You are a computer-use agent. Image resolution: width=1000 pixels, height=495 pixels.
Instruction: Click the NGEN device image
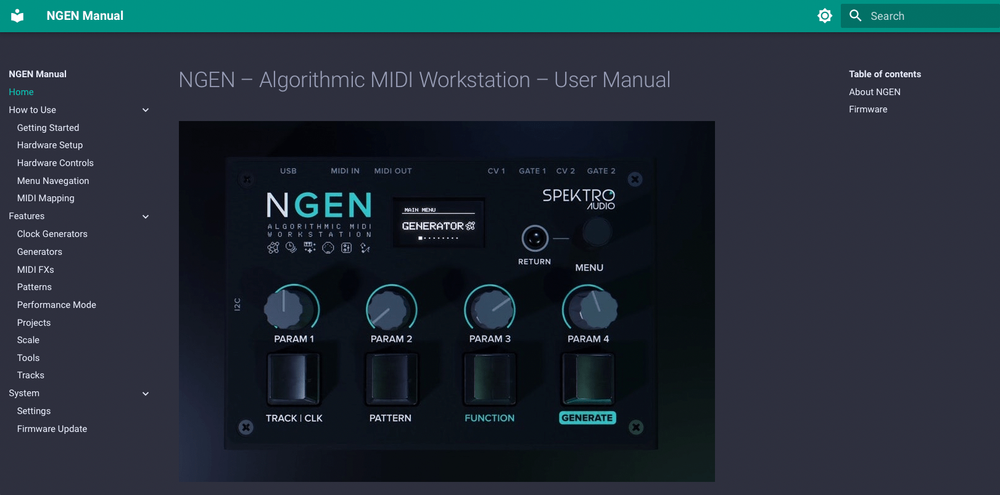point(446,301)
